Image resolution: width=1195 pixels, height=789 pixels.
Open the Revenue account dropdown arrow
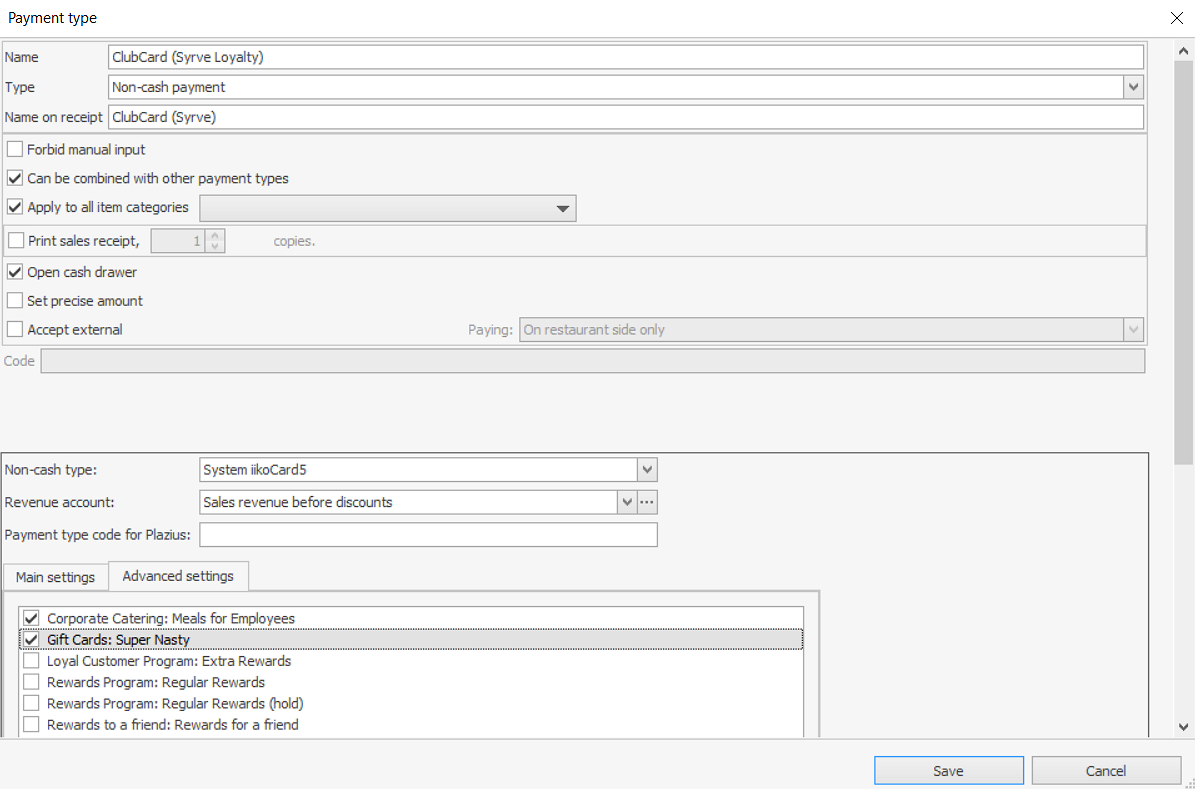point(627,502)
